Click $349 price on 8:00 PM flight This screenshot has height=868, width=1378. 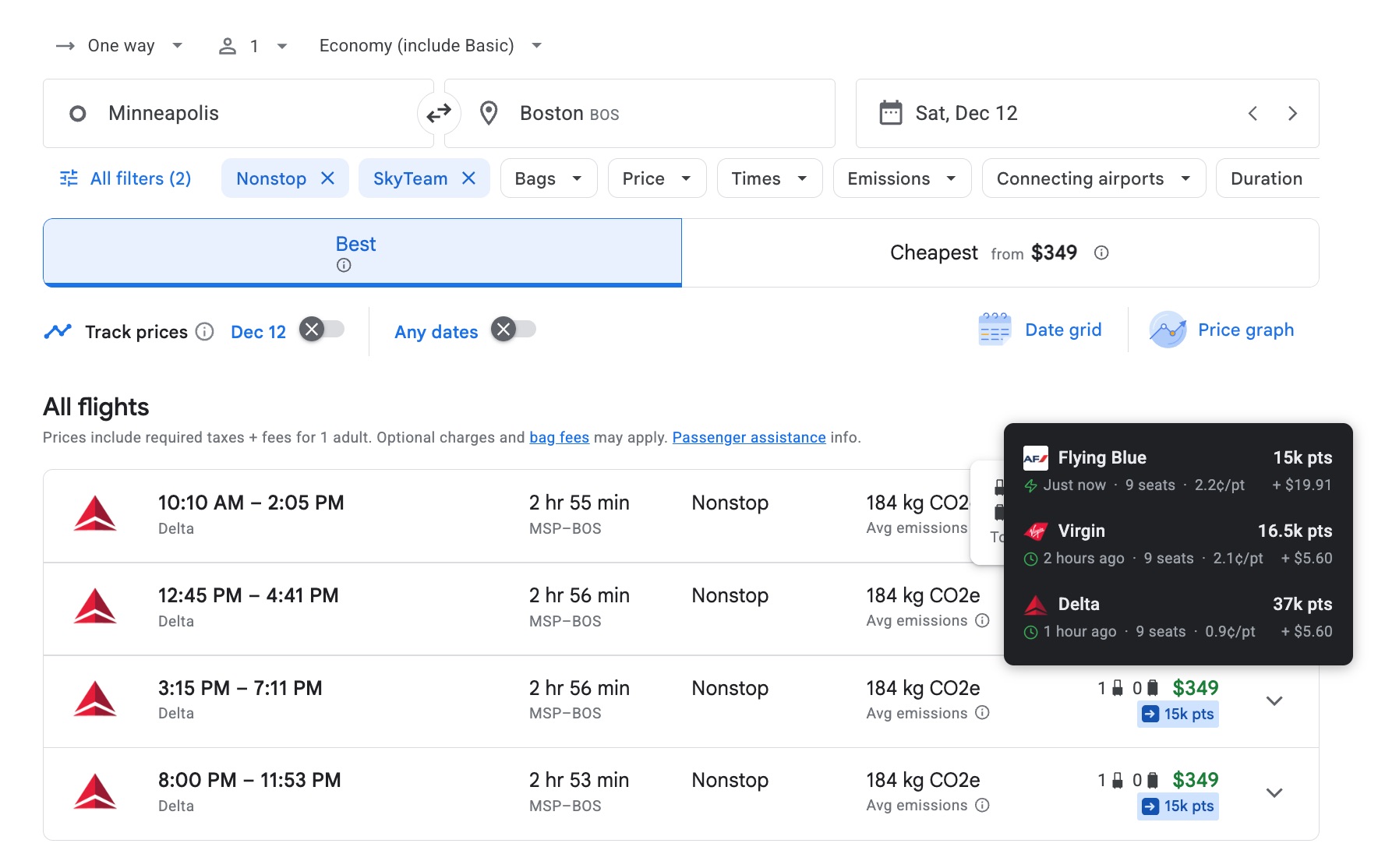(x=1196, y=780)
